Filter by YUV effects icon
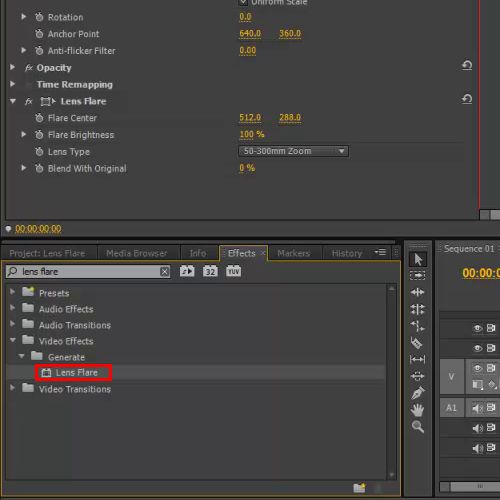The image size is (500, 500). (x=233, y=271)
